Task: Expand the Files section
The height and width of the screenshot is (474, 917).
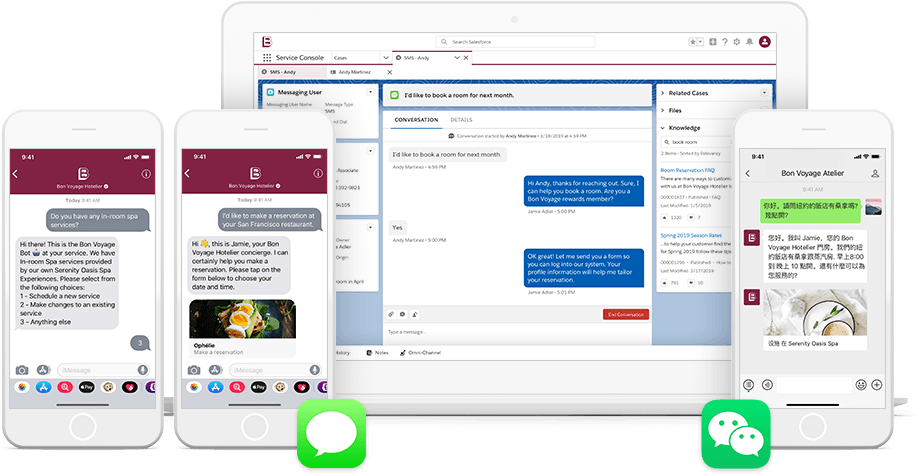Action: click(x=663, y=110)
